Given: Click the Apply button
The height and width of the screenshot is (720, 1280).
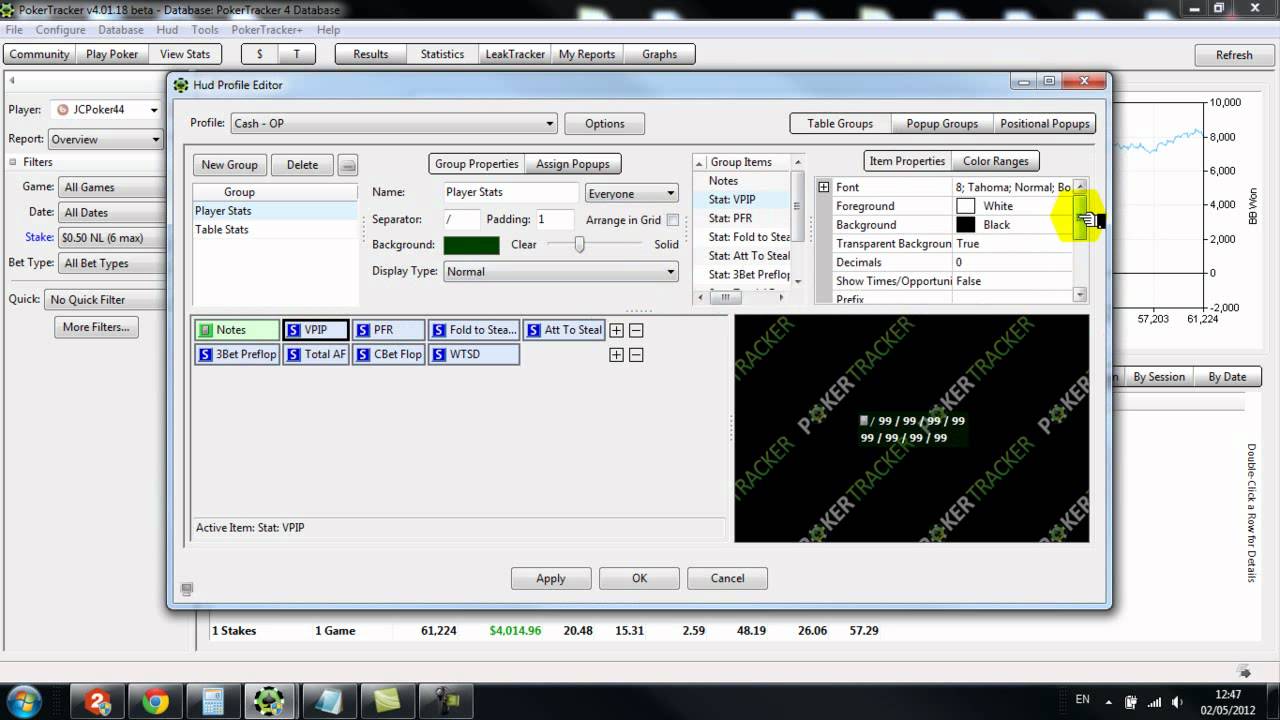Looking at the screenshot, I should point(550,578).
